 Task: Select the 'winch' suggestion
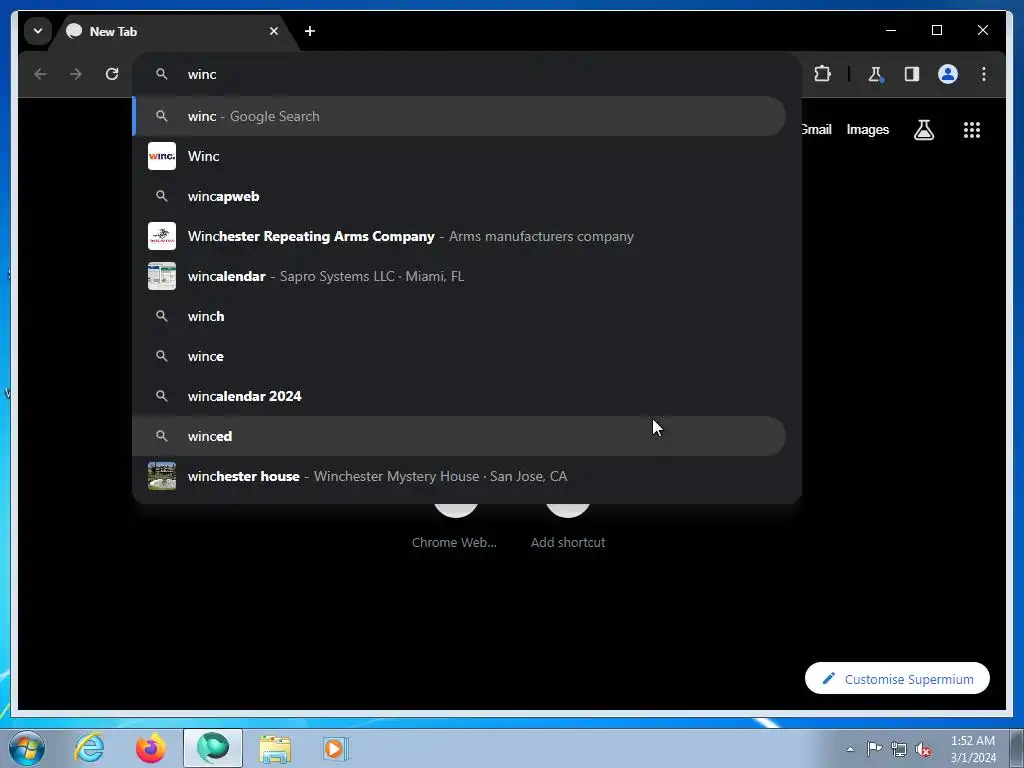(459, 316)
